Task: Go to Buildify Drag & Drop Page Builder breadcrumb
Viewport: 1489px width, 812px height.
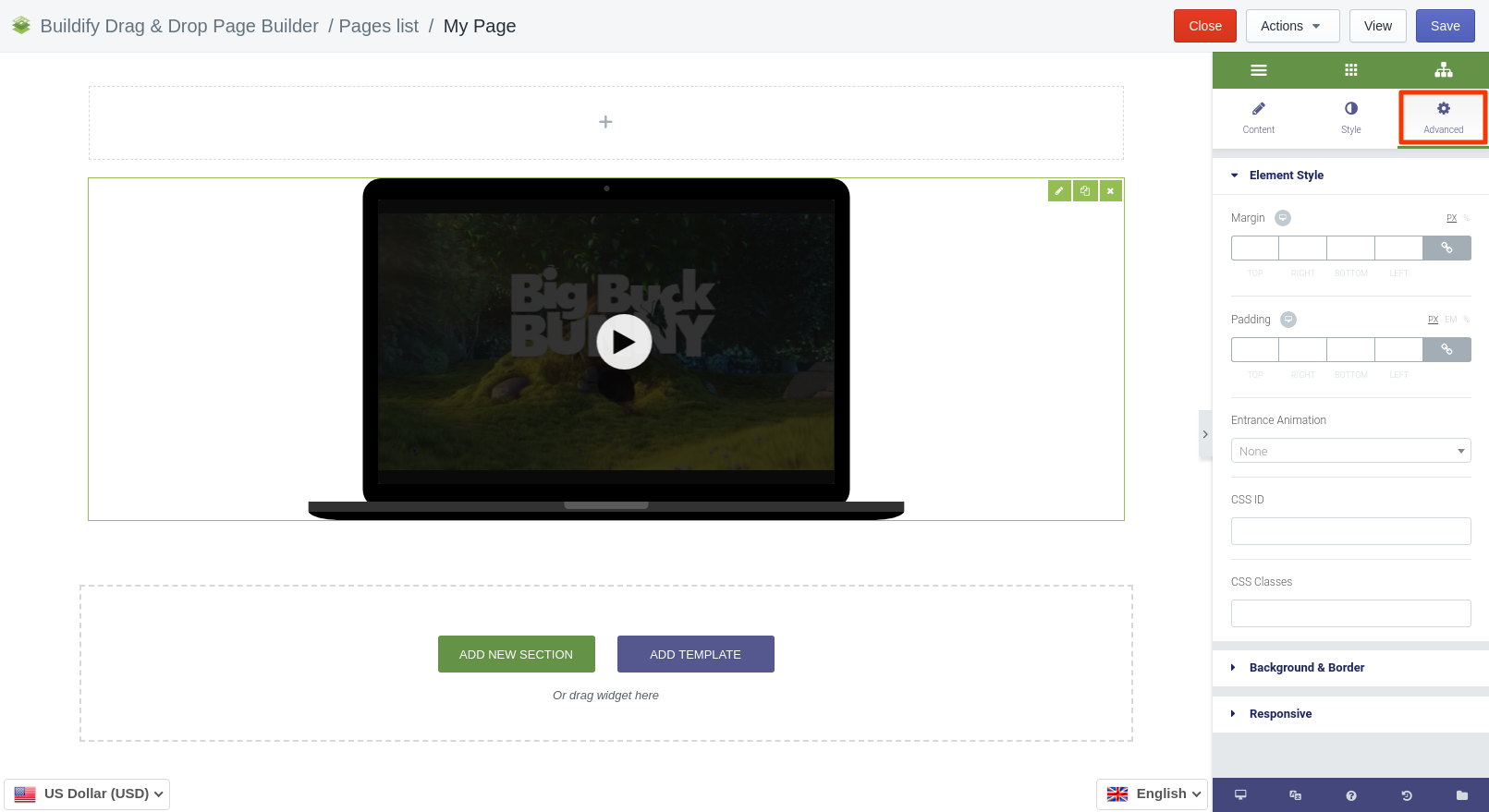Action: pyautogui.click(x=179, y=26)
